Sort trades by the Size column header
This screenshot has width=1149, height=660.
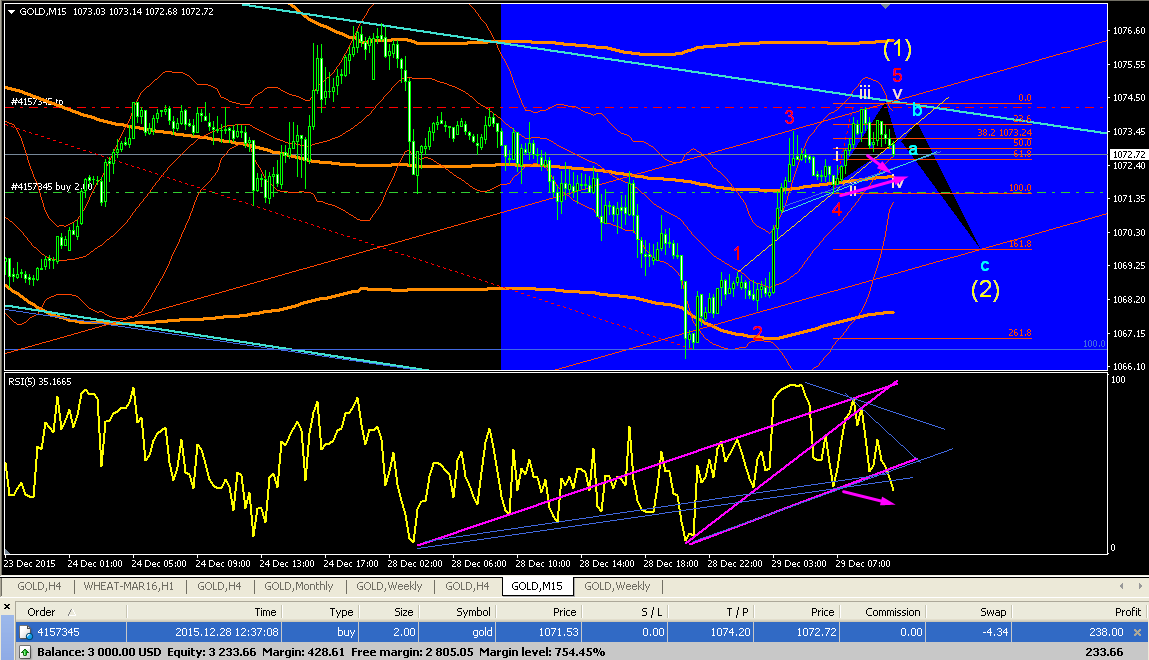pyautogui.click(x=404, y=612)
